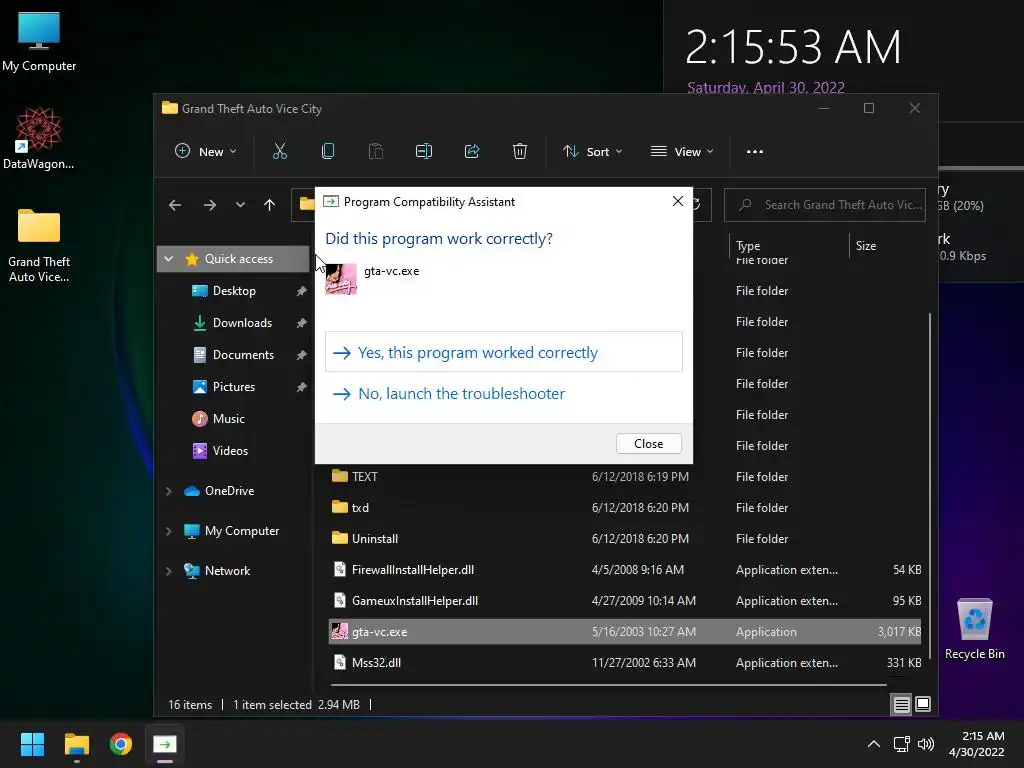Screen dimensions: 1024x768
Task: Open volume speaker tray icon
Action: 925,744
